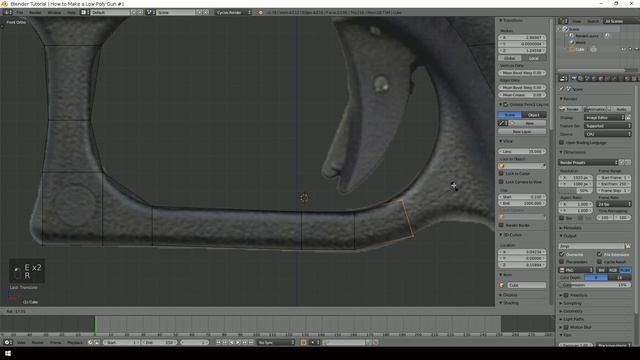Open the Render menu in top bar

[35, 12]
